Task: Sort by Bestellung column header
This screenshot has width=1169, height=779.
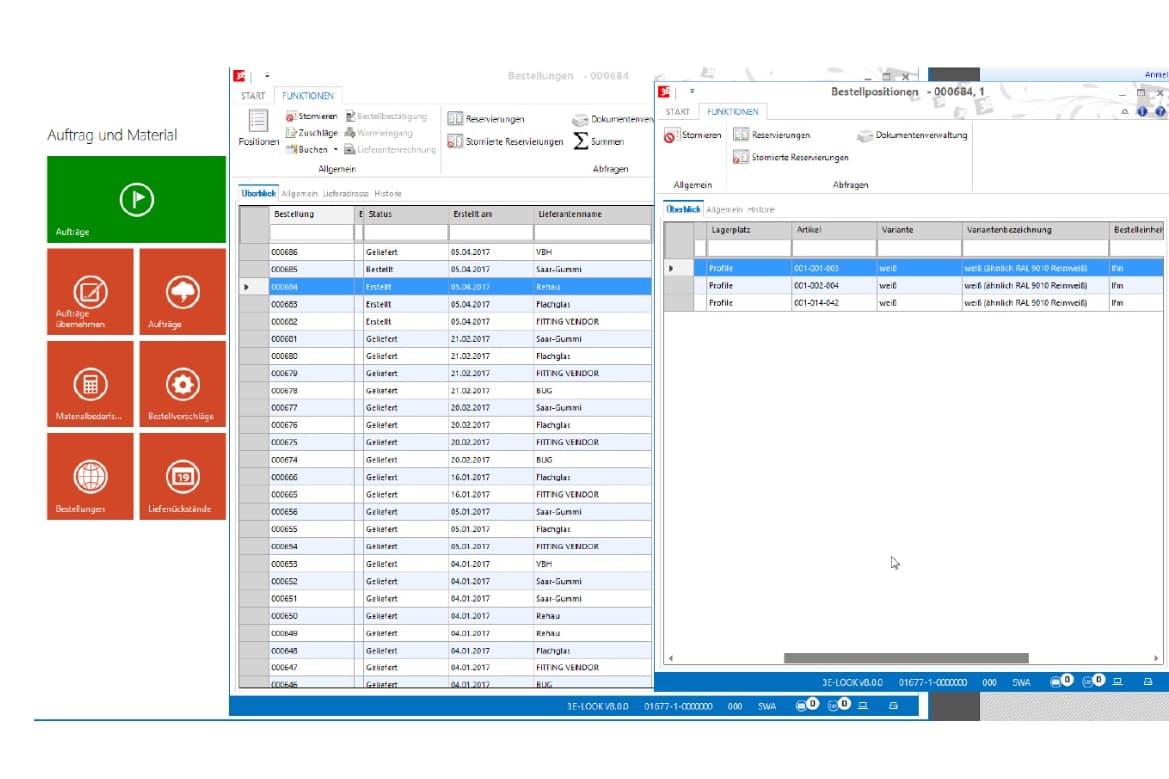Action: tap(312, 214)
